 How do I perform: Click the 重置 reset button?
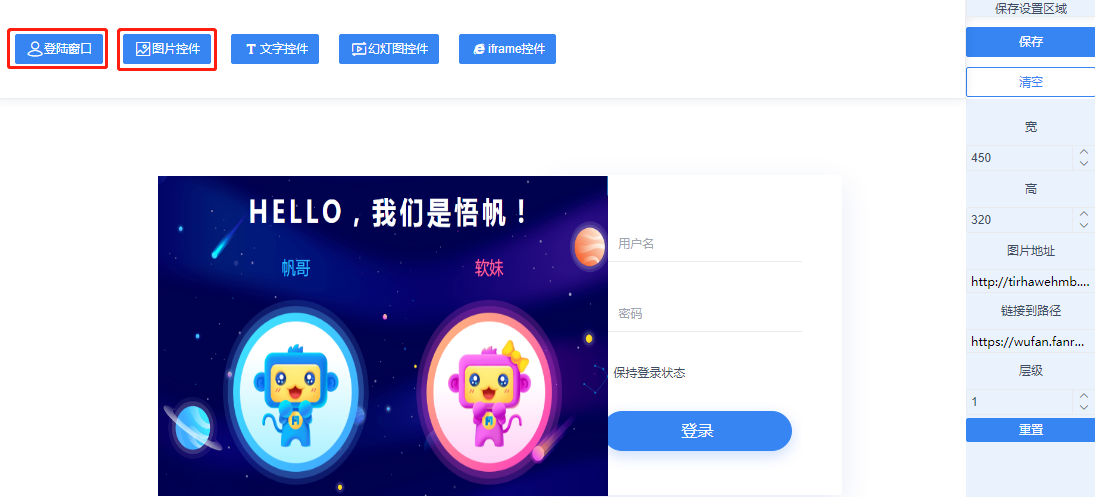(1031, 430)
